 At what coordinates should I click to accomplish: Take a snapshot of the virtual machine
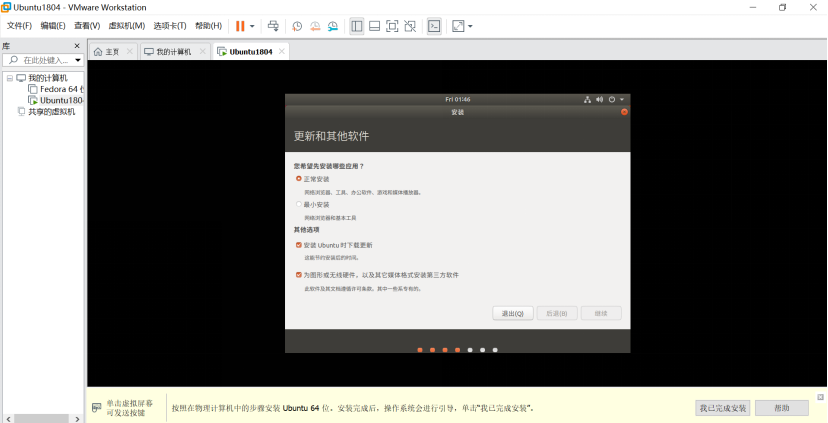[x=297, y=26]
